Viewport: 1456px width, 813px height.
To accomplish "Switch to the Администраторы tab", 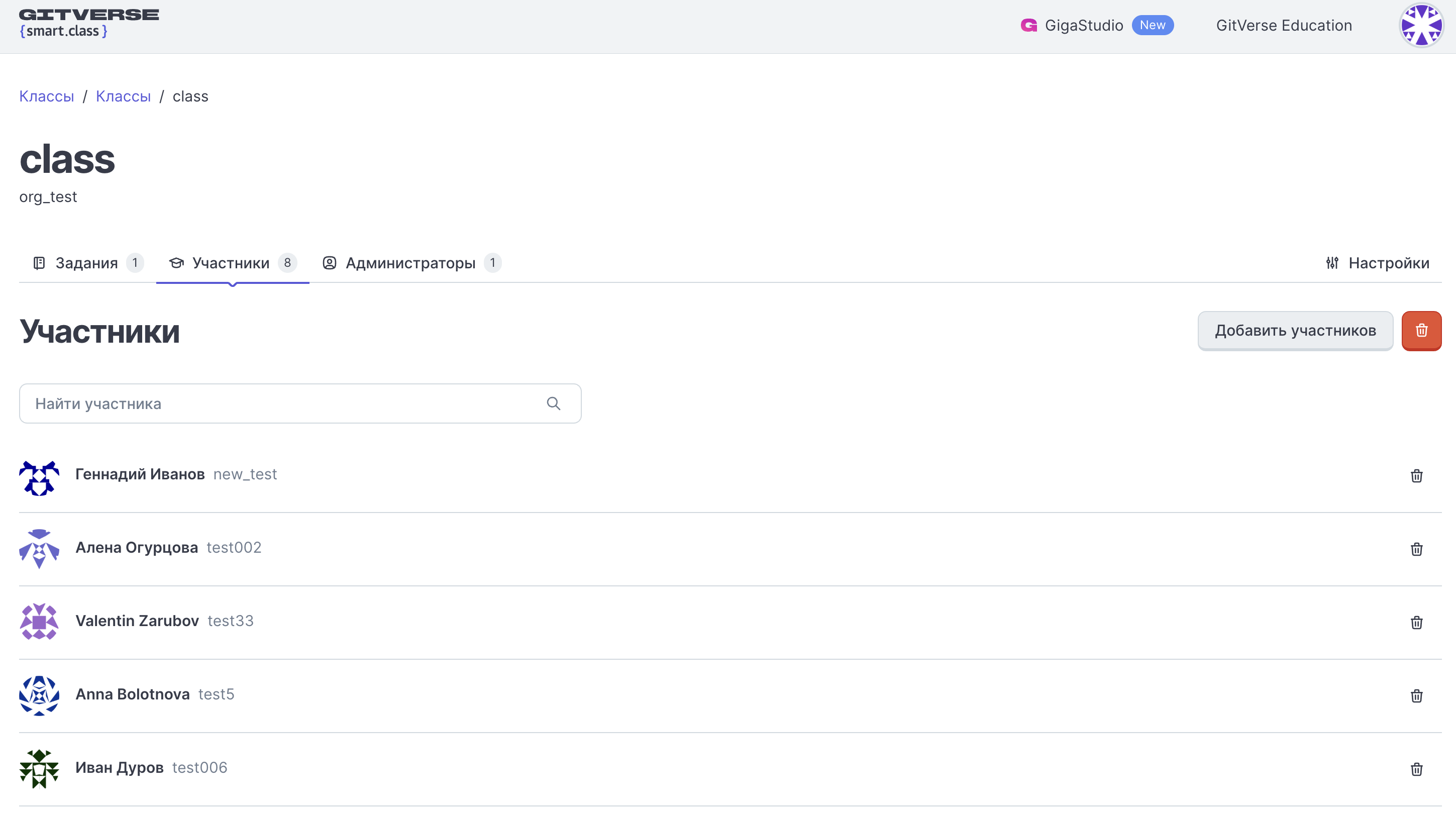I will [411, 263].
